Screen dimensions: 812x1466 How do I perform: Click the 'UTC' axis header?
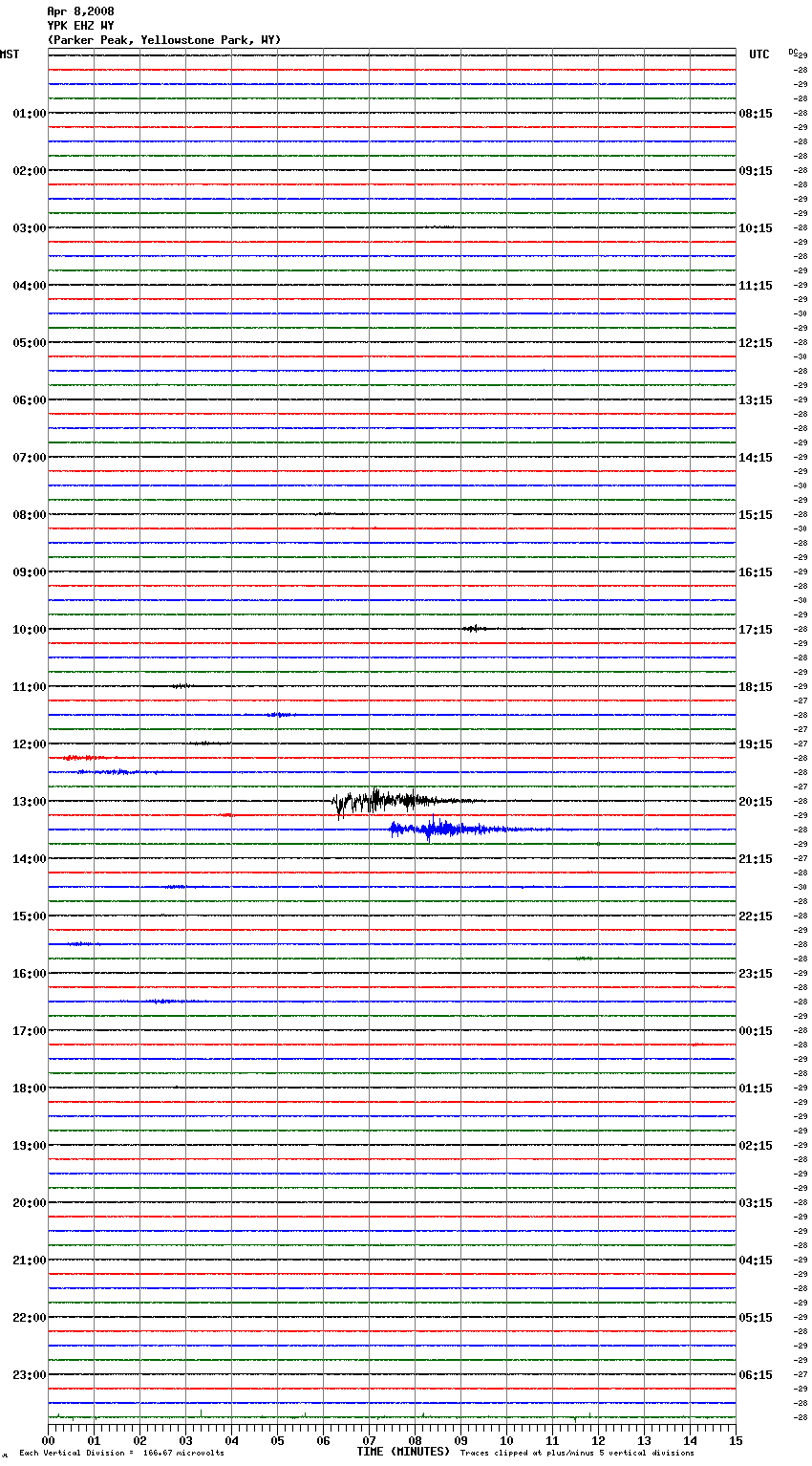[759, 54]
